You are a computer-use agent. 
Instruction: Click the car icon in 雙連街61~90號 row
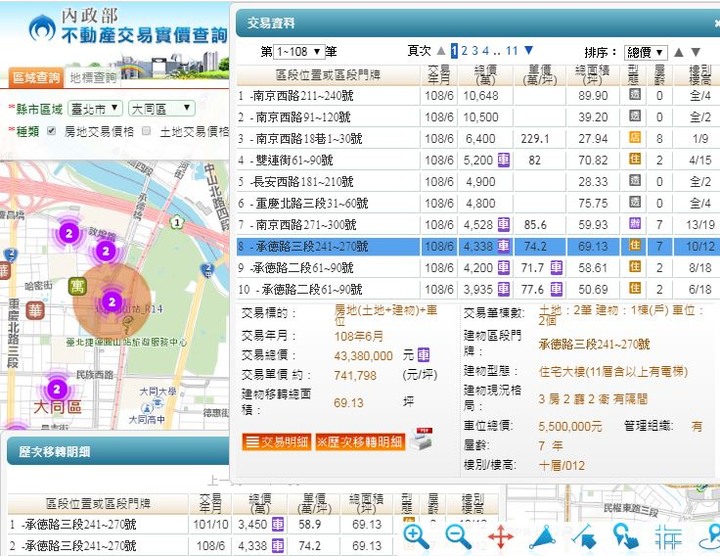pyautogui.click(x=504, y=160)
